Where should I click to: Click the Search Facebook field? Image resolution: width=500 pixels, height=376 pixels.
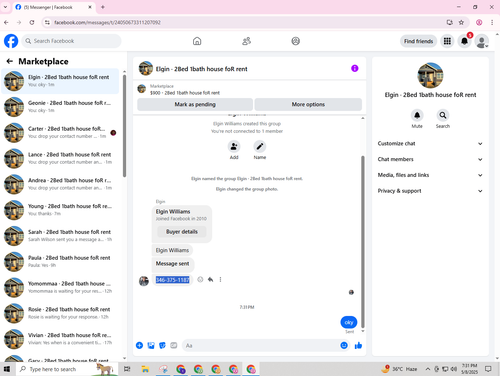click(72, 41)
